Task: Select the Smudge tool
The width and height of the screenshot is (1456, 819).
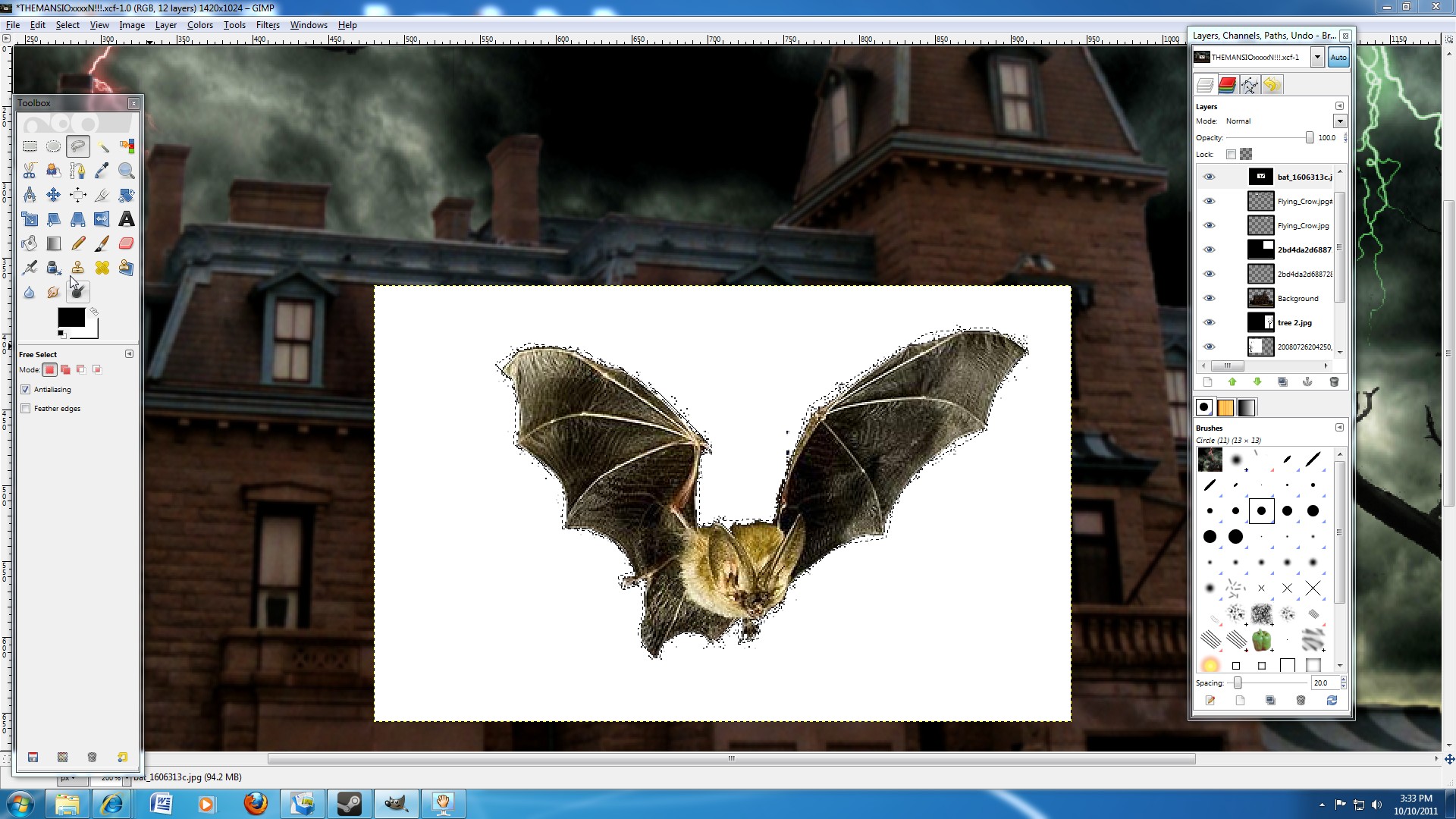Action: (53, 292)
